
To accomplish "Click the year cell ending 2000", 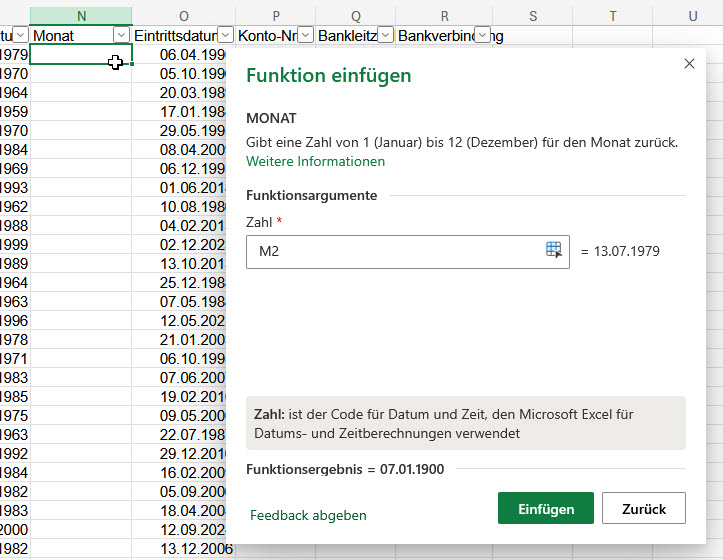I will coord(15,530).
